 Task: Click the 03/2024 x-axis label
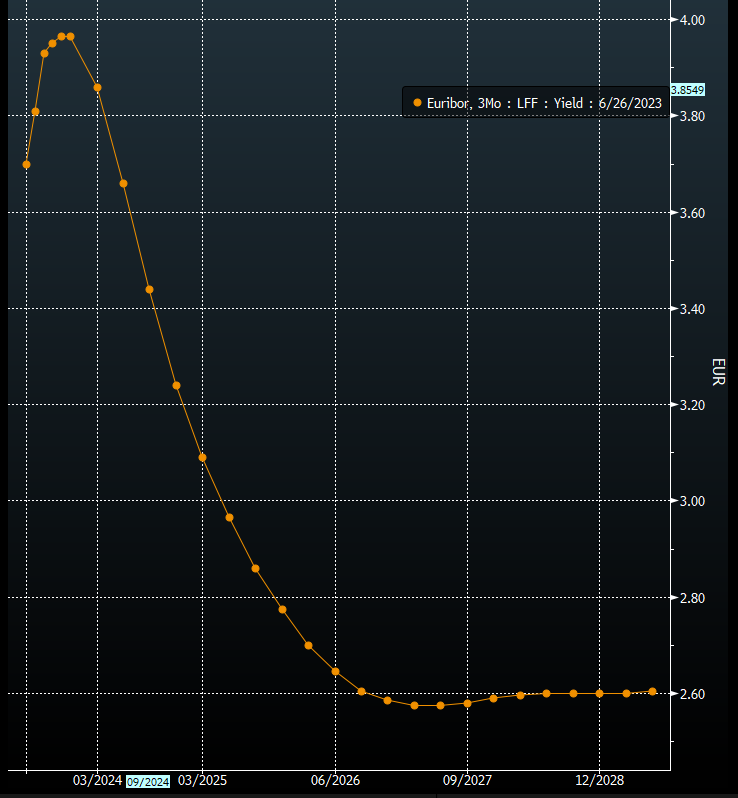point(98,780)
